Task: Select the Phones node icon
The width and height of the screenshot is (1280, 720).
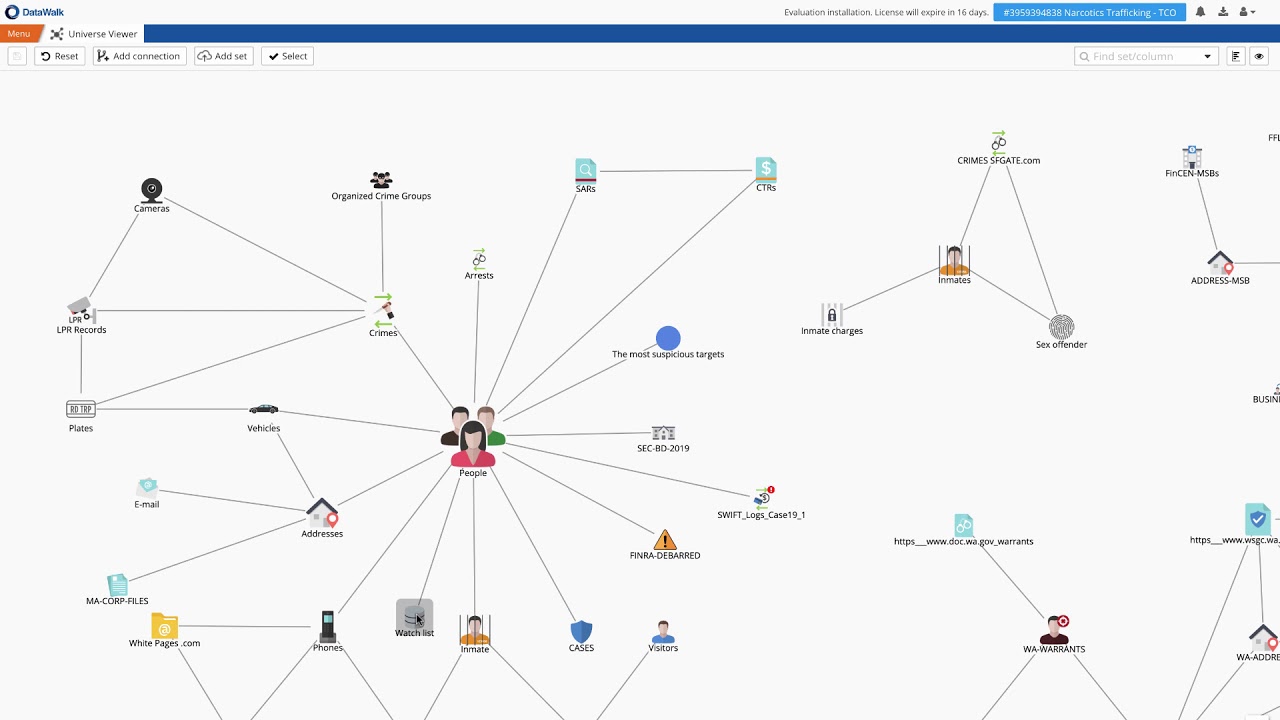Action: 327,626
